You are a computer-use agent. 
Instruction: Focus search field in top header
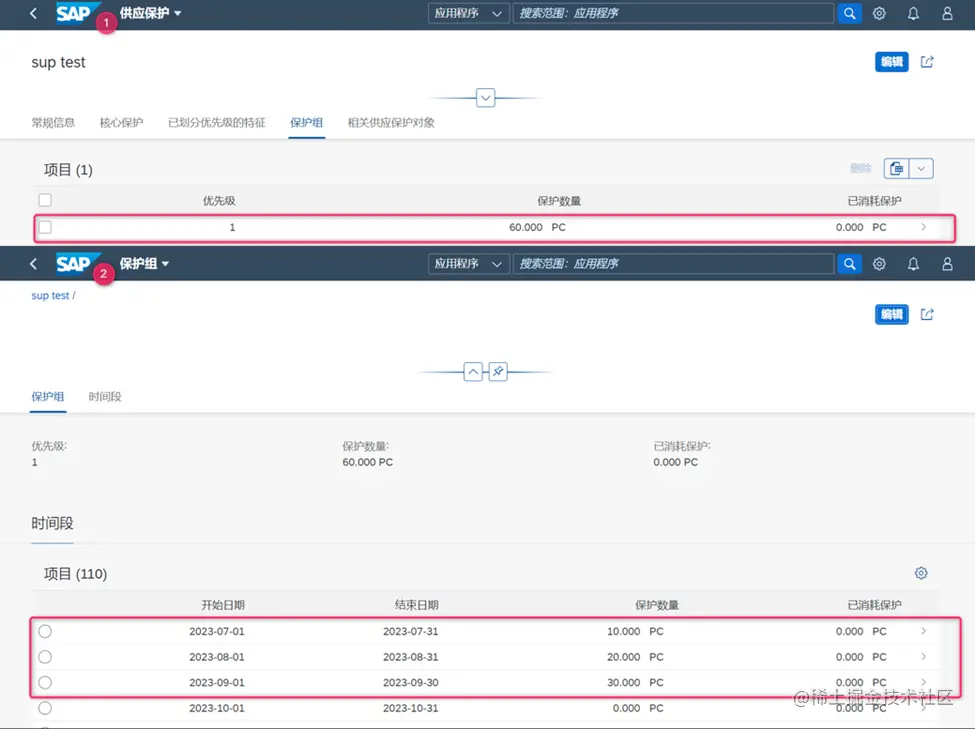673,13
